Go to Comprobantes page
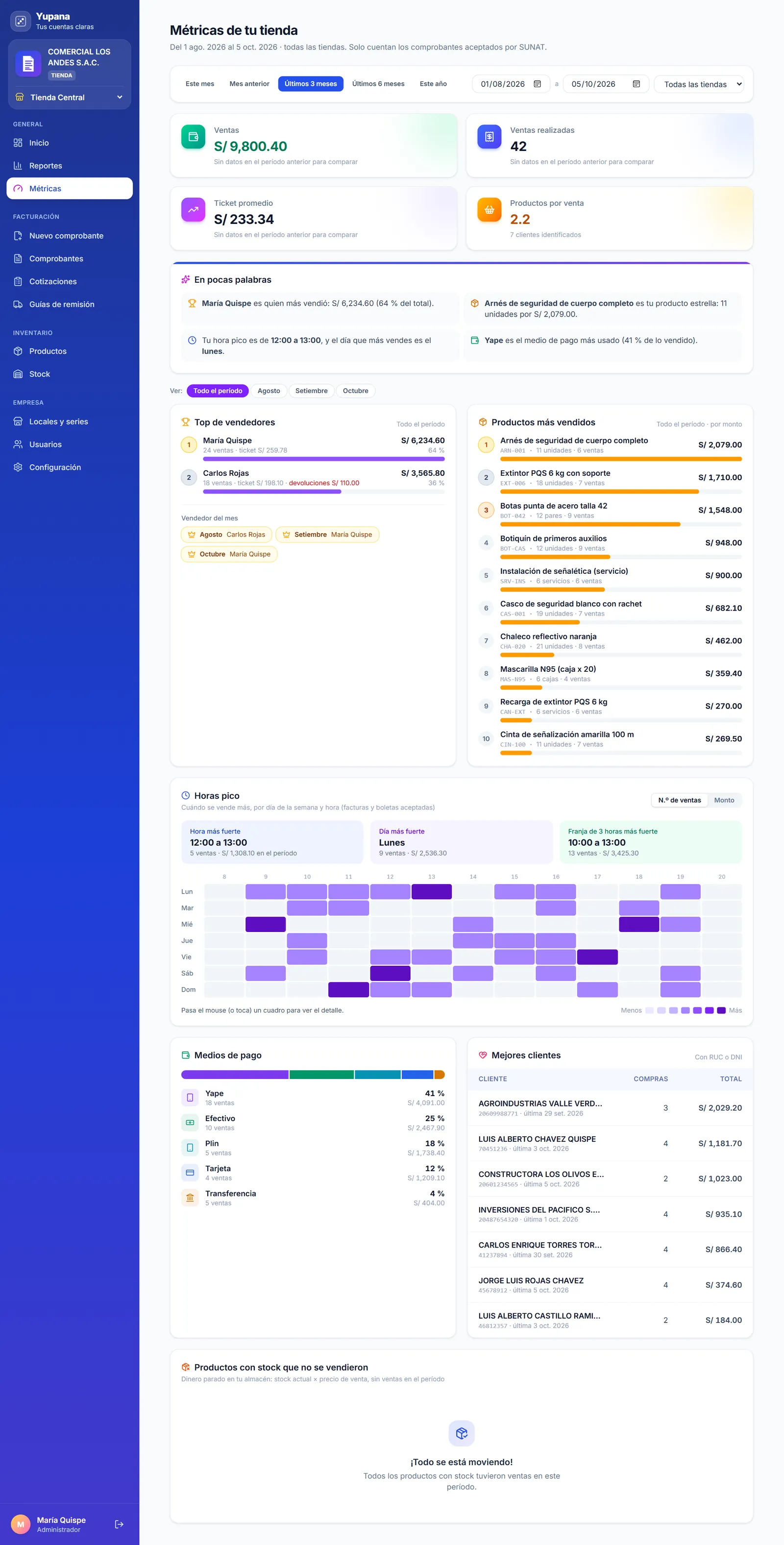 (70, 259)
